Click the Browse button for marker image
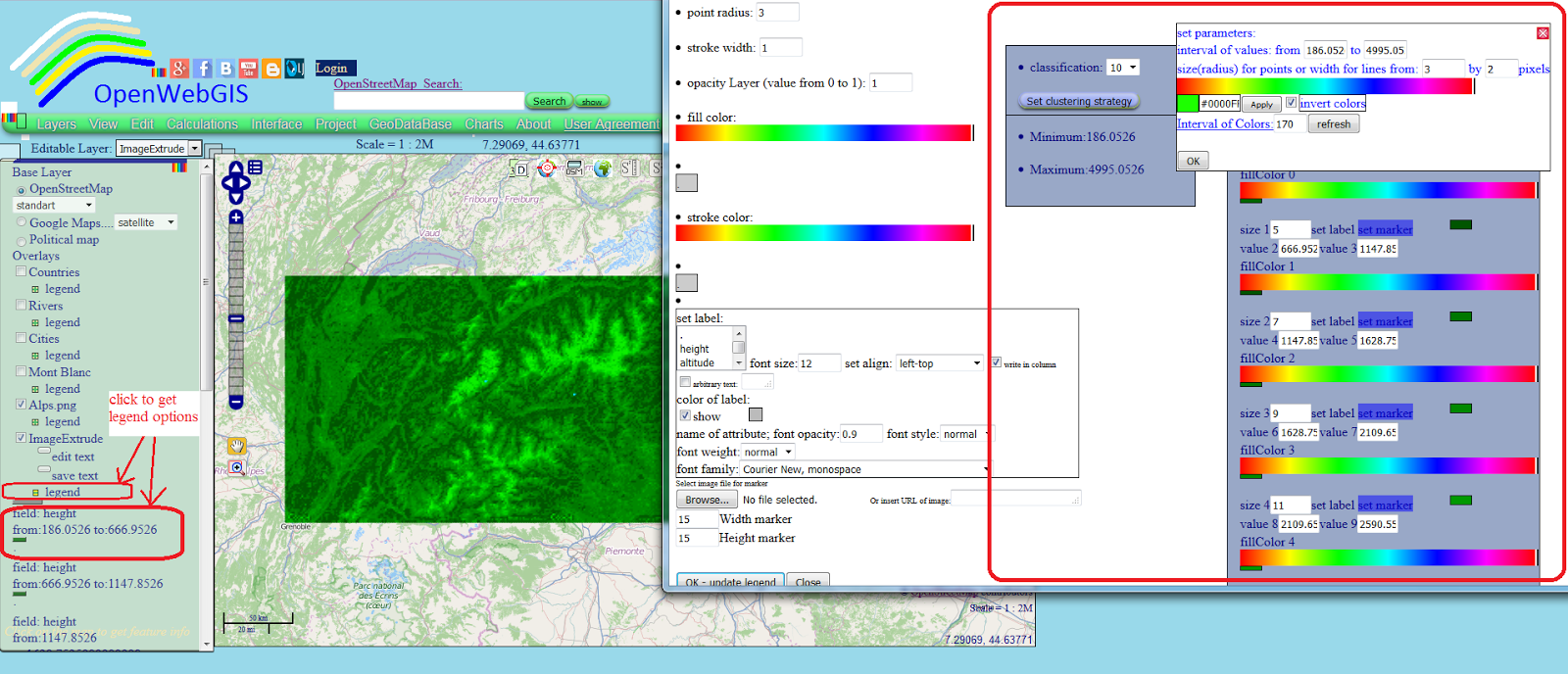The image size is (1568, 674). pos(707,500)
